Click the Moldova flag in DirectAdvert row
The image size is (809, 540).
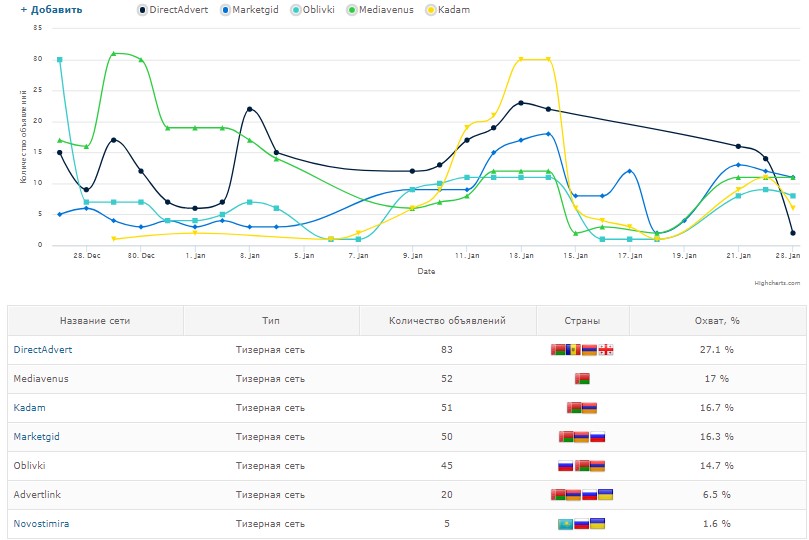coord(573,350)
